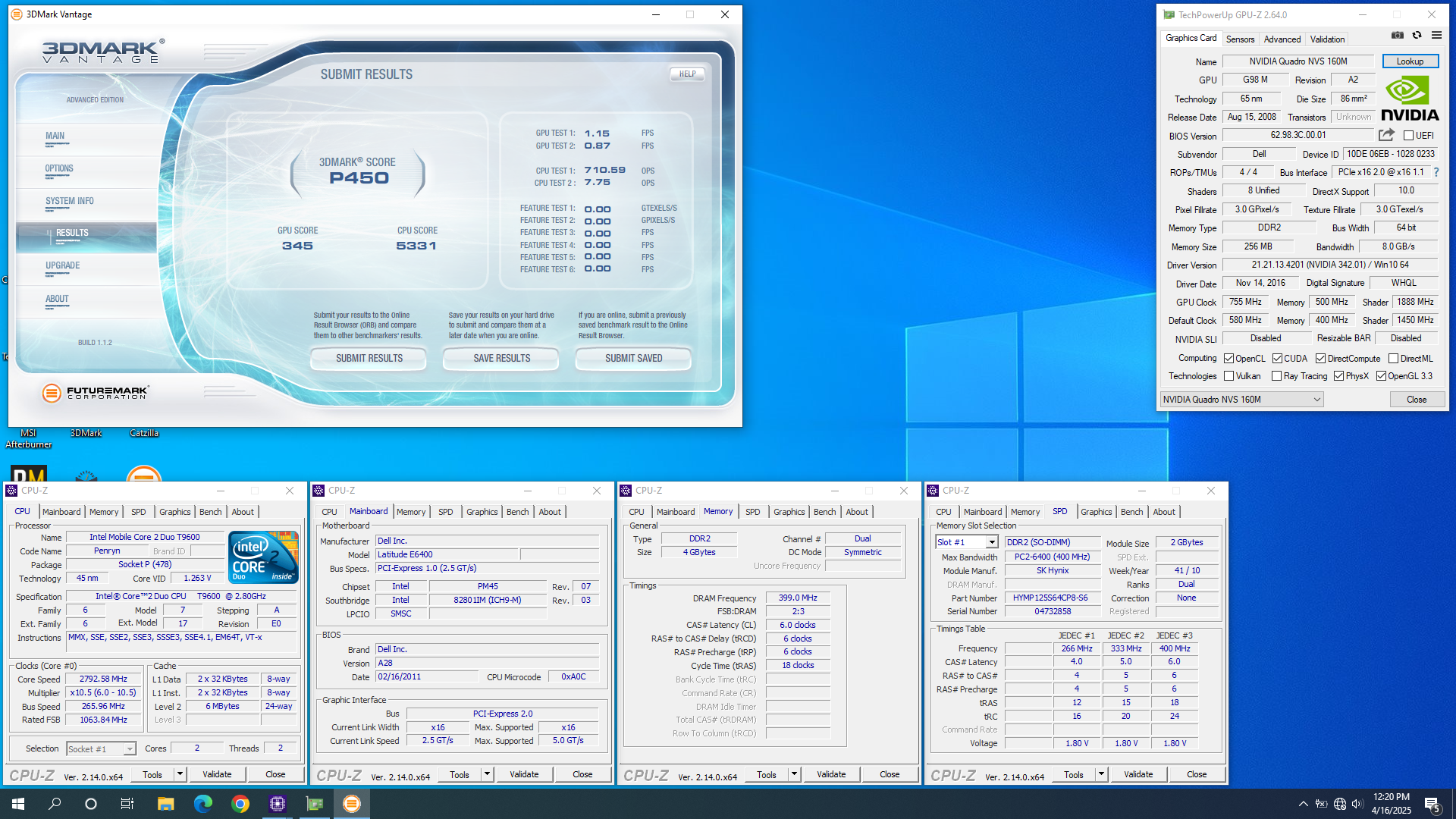
Task: Toggle the OpenGL 3.3 checkbox
Action: [1381, 376]
